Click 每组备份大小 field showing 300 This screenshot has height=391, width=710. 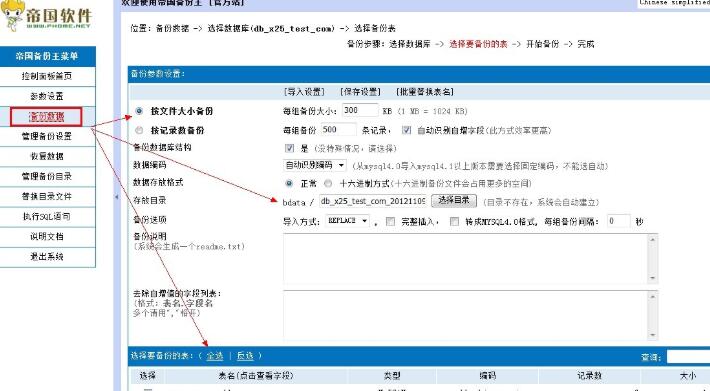360,110
